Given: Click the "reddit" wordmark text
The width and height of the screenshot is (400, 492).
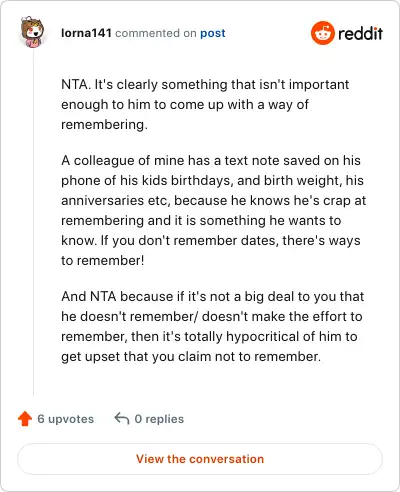Looking at the screenshot, I should tap(360, 33).
